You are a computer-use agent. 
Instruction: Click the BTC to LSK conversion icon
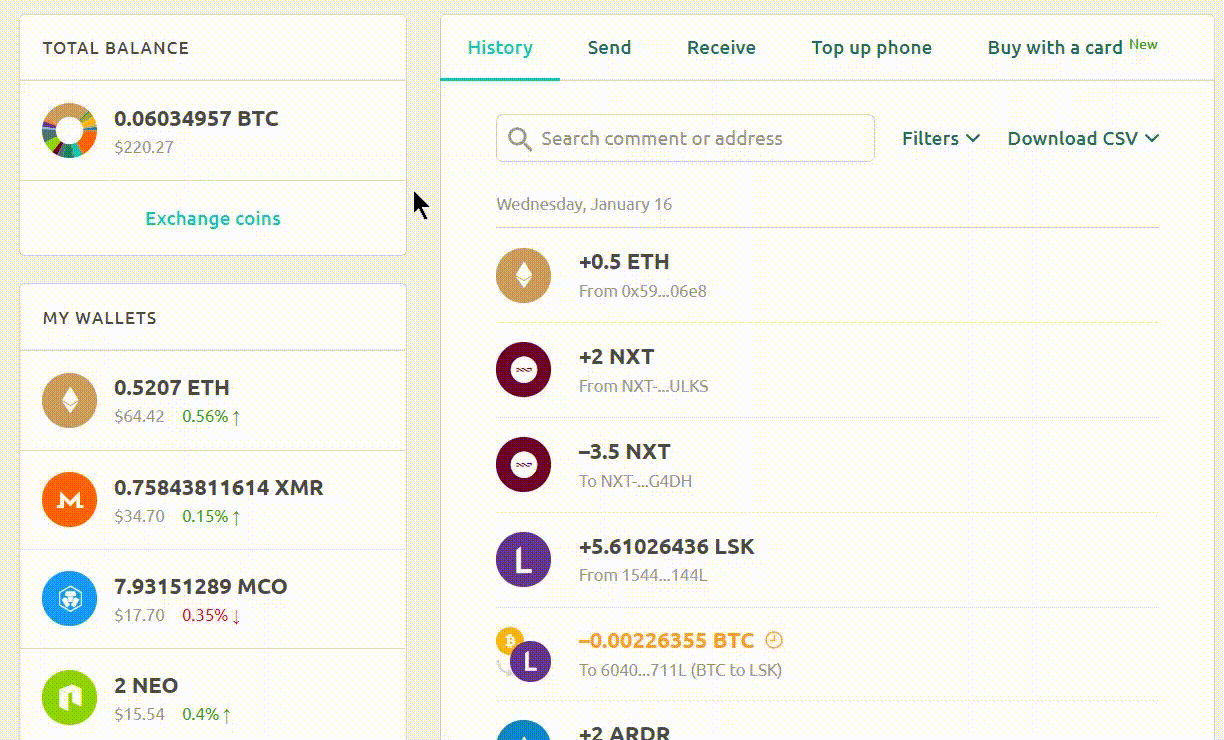(523, 659)
